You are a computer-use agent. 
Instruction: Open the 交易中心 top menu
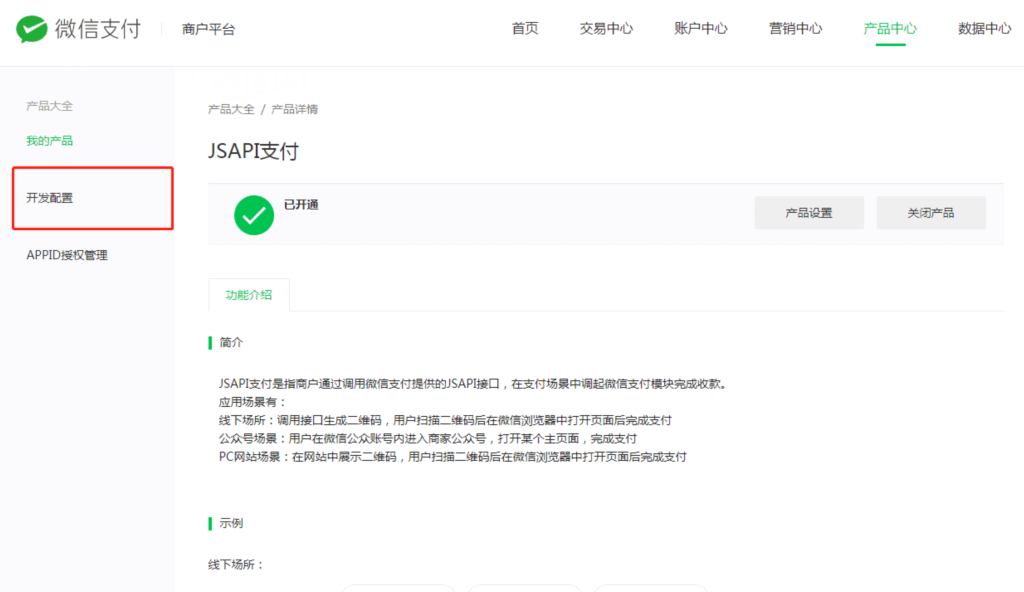(607, 28)
